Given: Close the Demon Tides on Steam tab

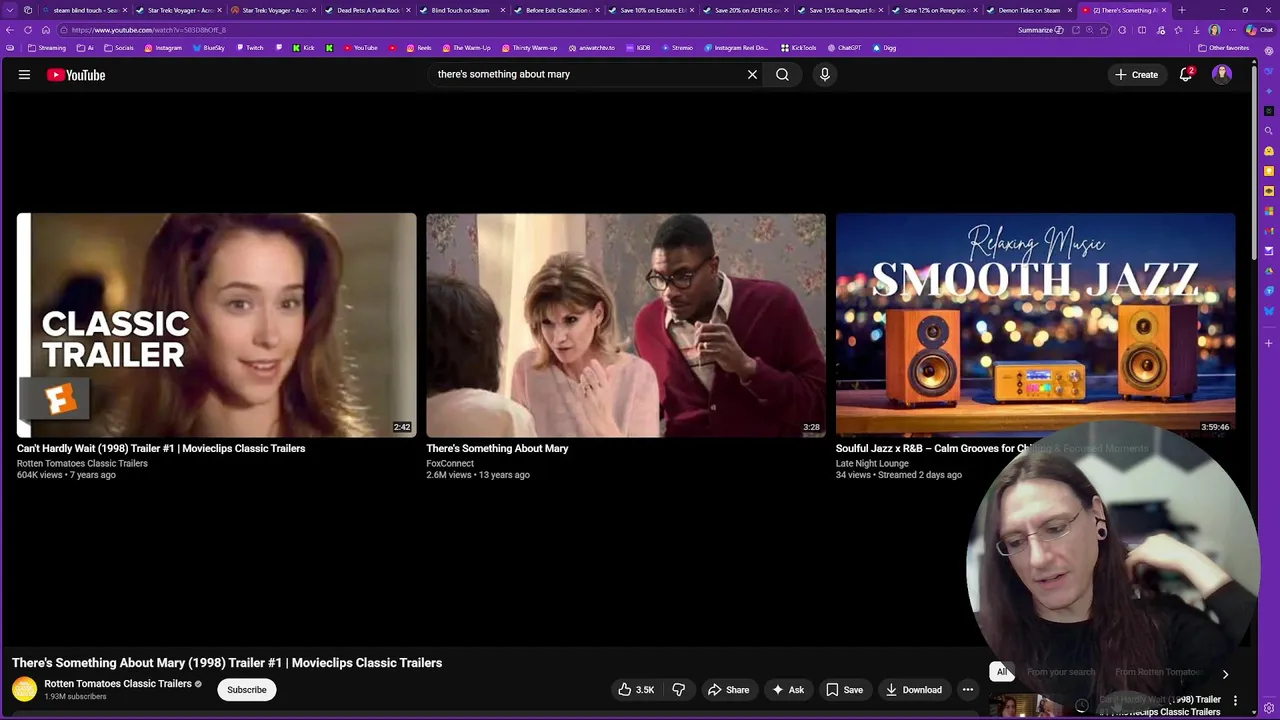Looking at the screenshot, I should tap(1069, 10).
